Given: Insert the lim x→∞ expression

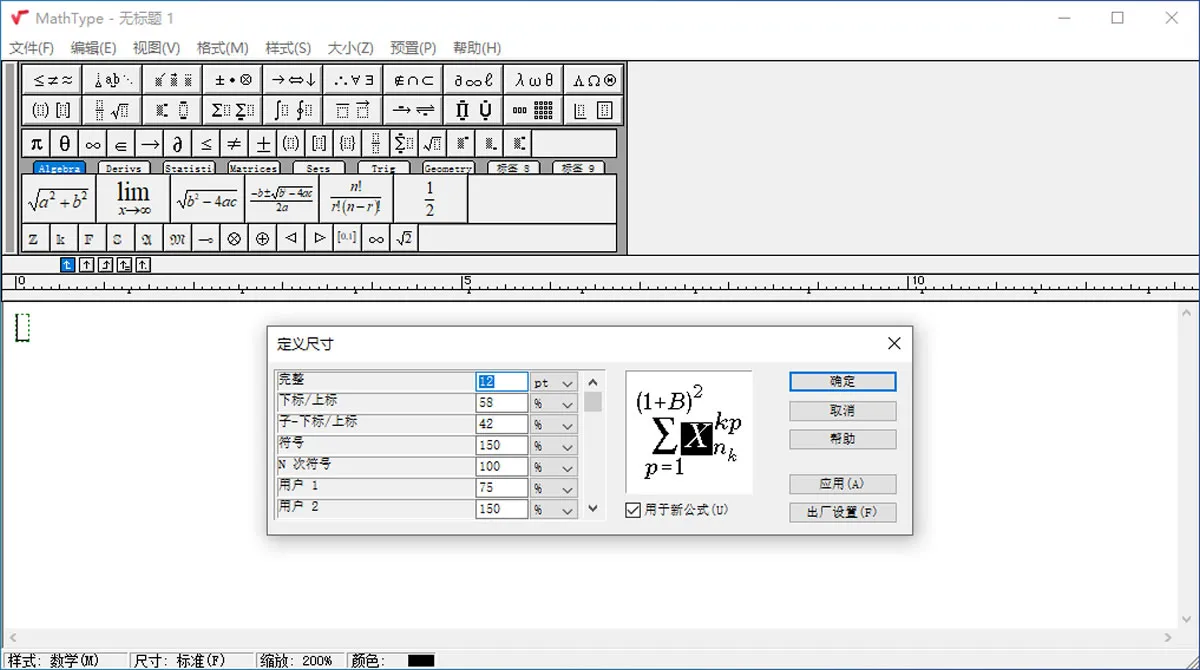Looking at the screenshot, I should pyautogui.click(x=133, y=199).
